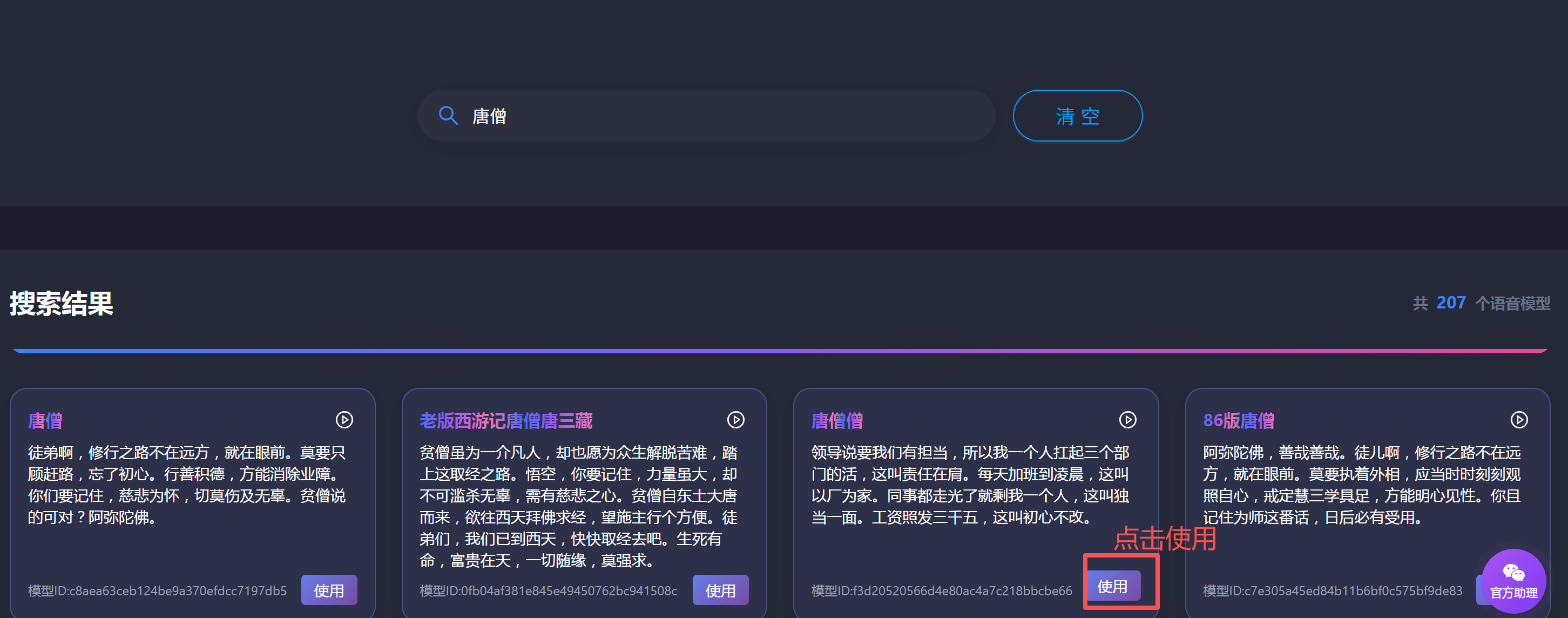Viewport: 1568px width, 618px height.
Task: Click the 共 207 个语音模型 count text
Action: pyautogui.click(x=1481, y=303)
